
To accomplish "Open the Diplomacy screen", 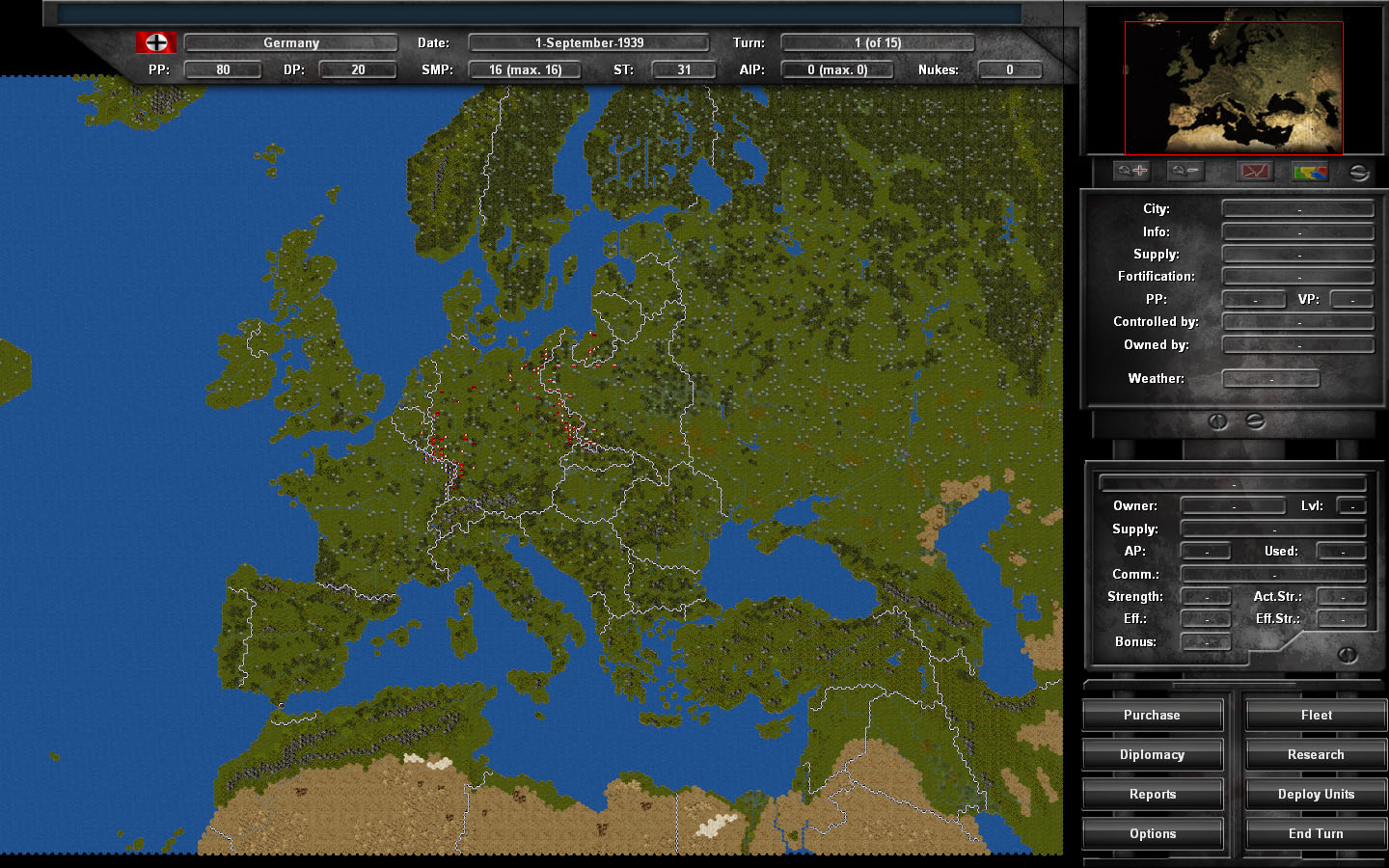I will 1152,755.
